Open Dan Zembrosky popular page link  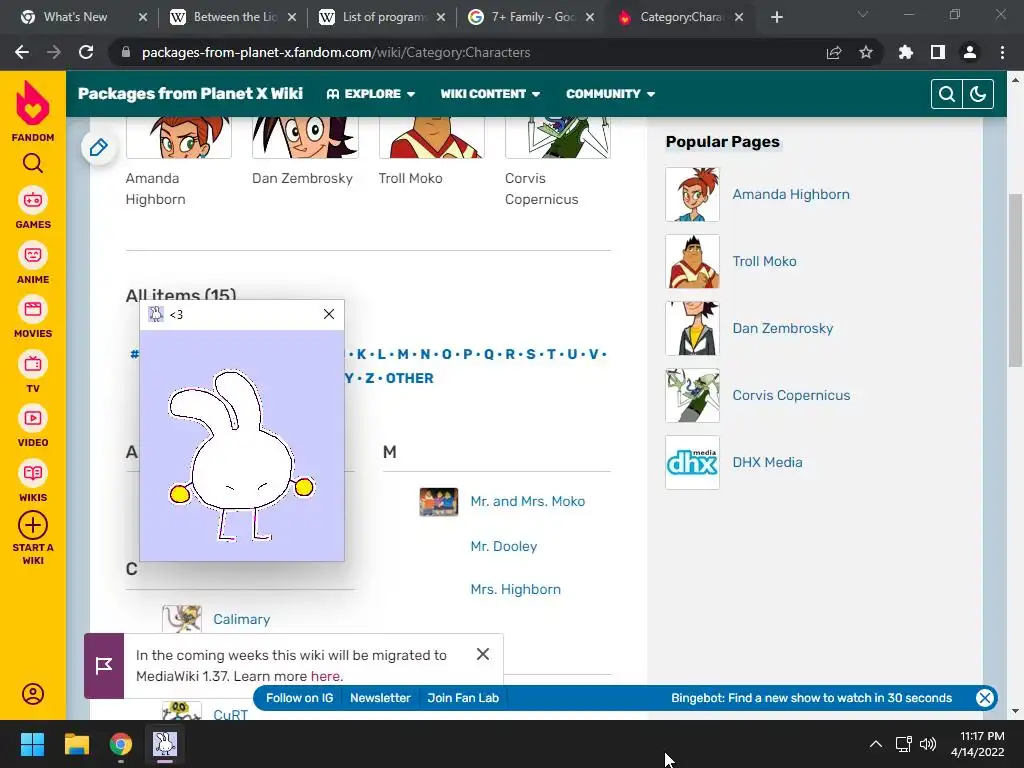[x=782, y=328]
